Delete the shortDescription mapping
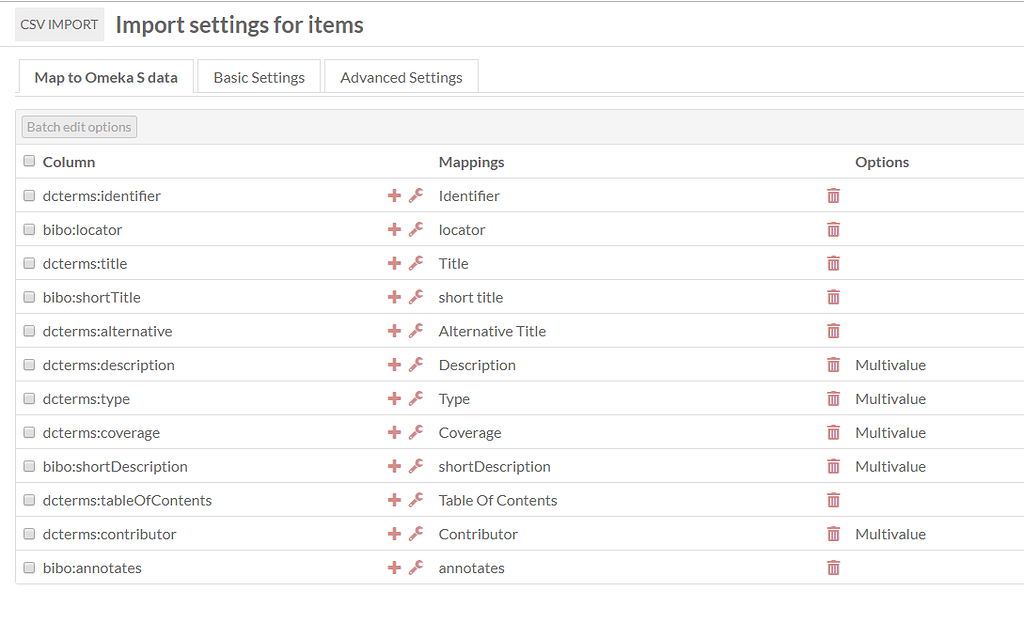 [833, 467]
